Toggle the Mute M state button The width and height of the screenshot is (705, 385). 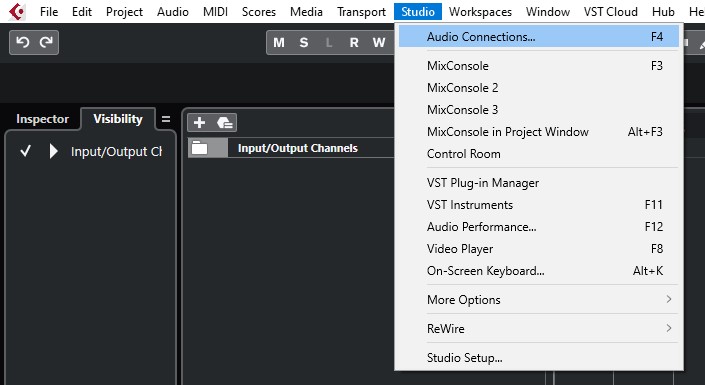tap(279, 43)
